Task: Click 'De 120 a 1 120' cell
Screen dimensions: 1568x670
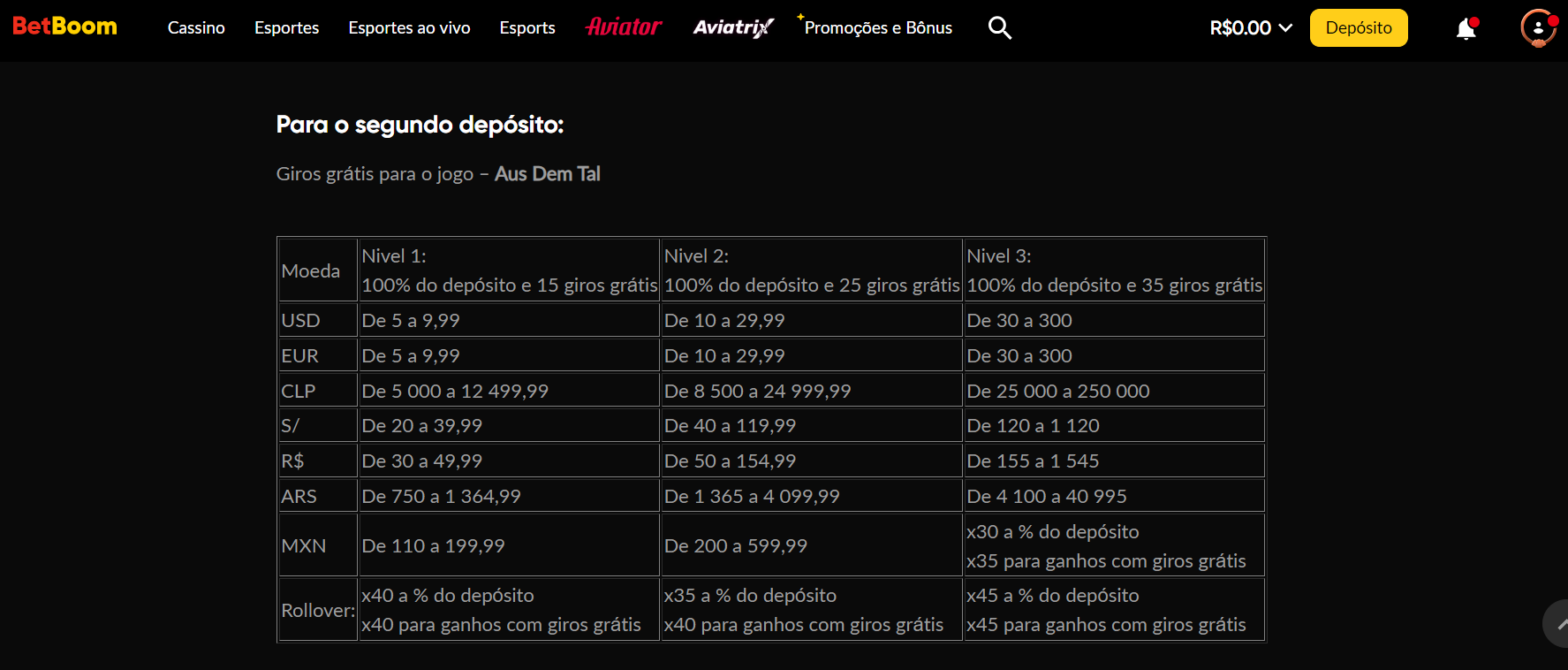Action: 1115,425
